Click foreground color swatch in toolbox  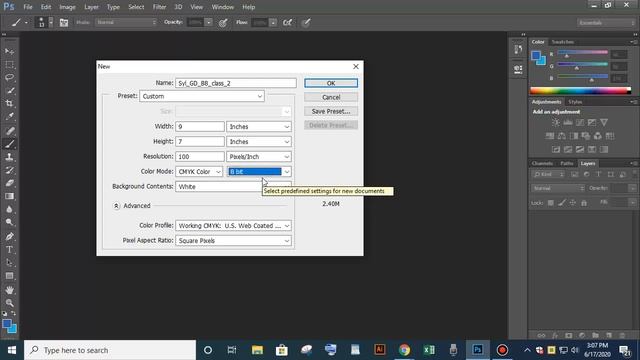(x=7, y=324)
